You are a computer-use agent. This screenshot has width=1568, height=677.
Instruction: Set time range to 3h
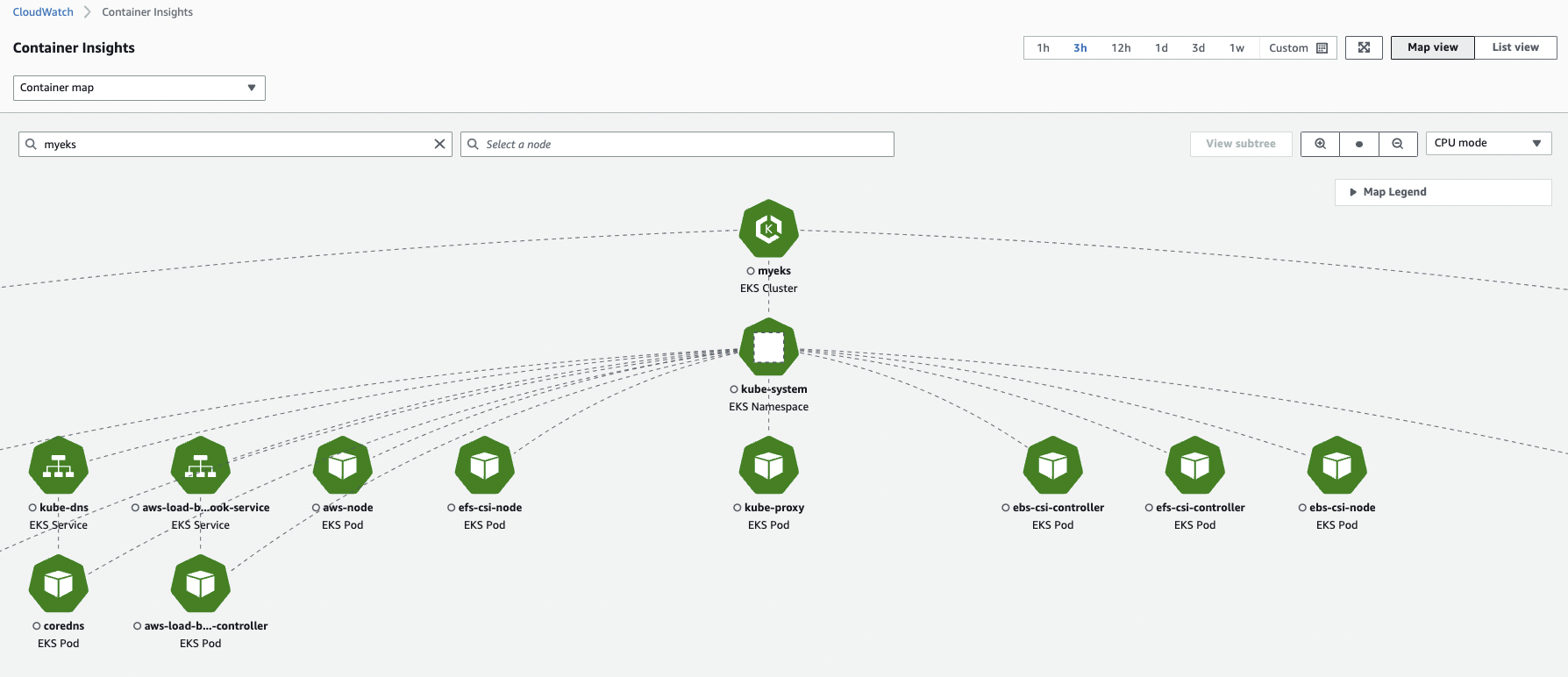point(1080,48)
